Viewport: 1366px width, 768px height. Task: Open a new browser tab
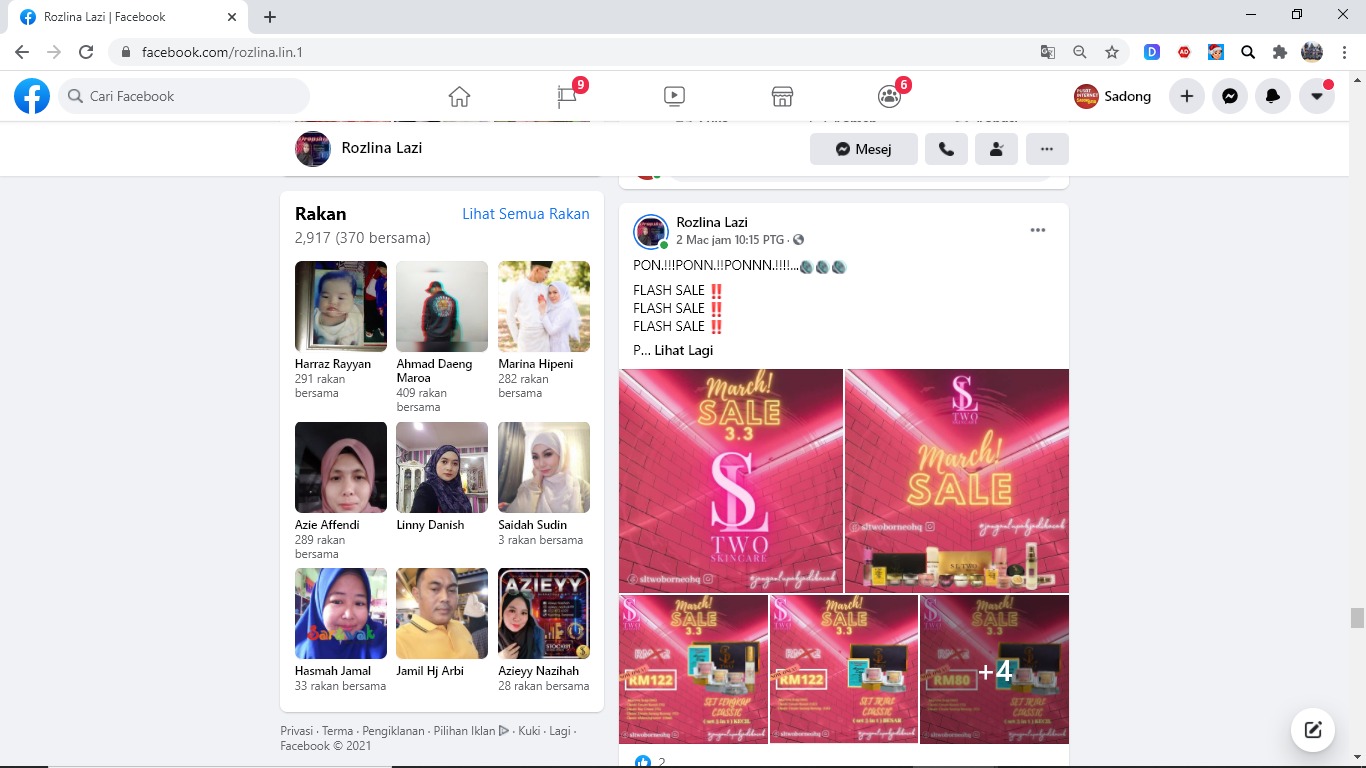tap(270, 17)
